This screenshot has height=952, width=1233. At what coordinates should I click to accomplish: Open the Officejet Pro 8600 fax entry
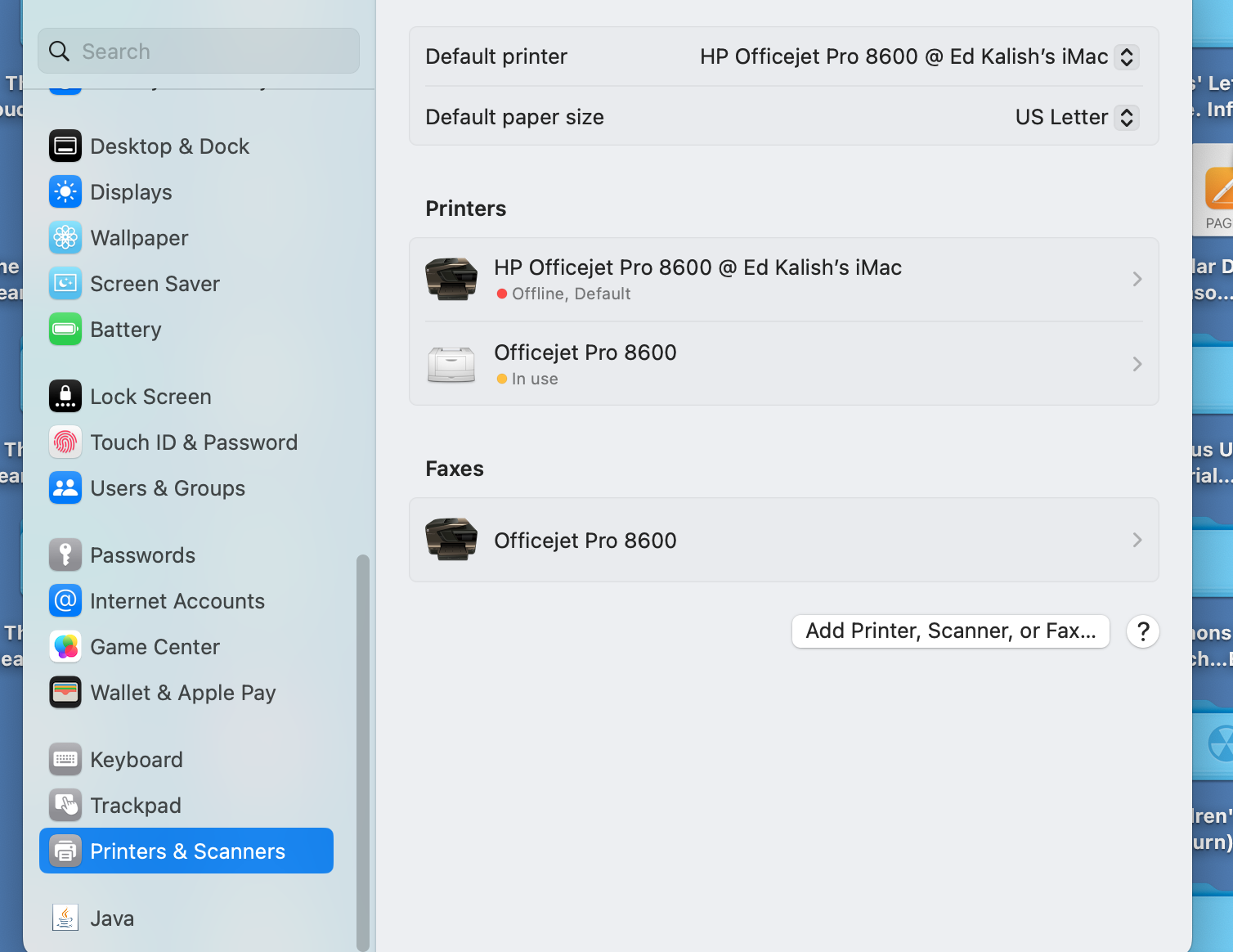click(783, 540)
